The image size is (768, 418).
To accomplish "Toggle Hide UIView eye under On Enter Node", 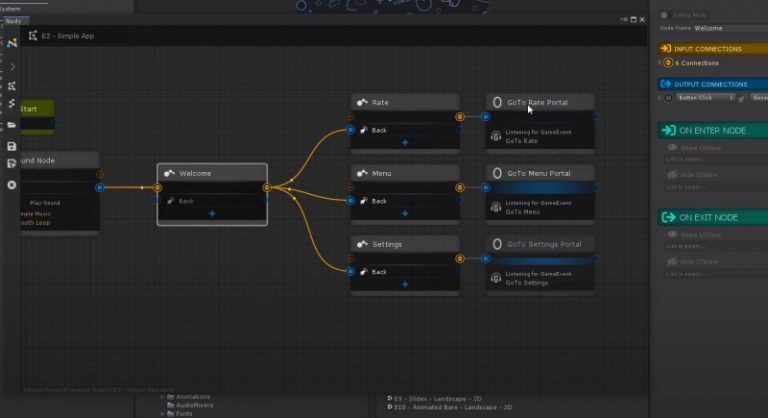I will [670, 176].
